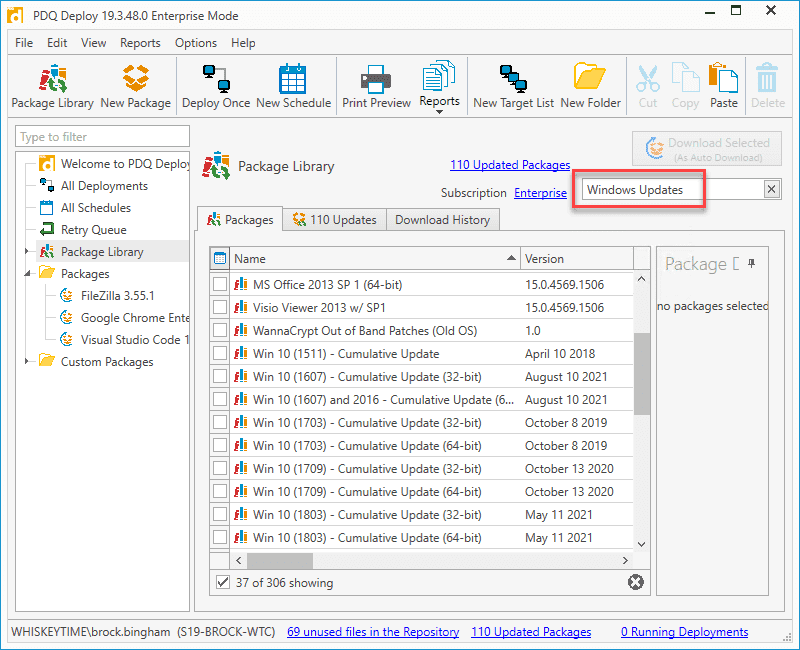Open 0 Running Deployments link
This screenshot has height=650, width=800.
pos(684,632)
